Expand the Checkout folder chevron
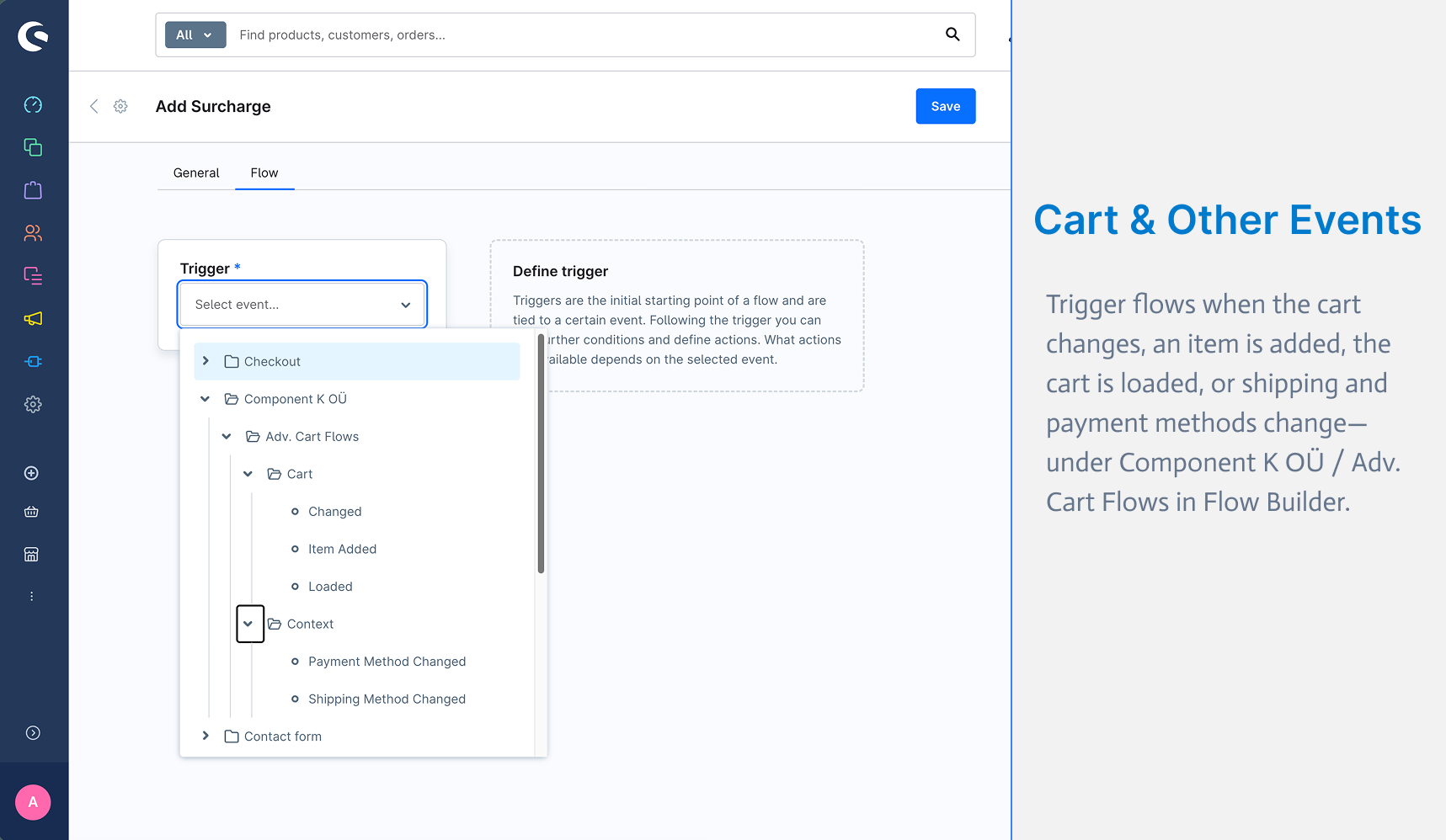1446x840 pixels. coord(205,361)
